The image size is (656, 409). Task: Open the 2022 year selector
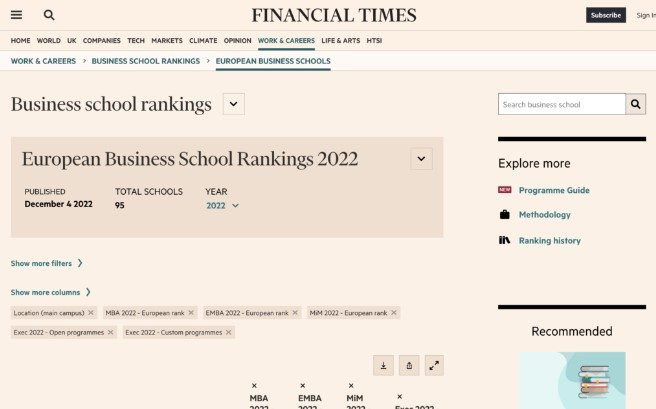click(x=222, y=206)
